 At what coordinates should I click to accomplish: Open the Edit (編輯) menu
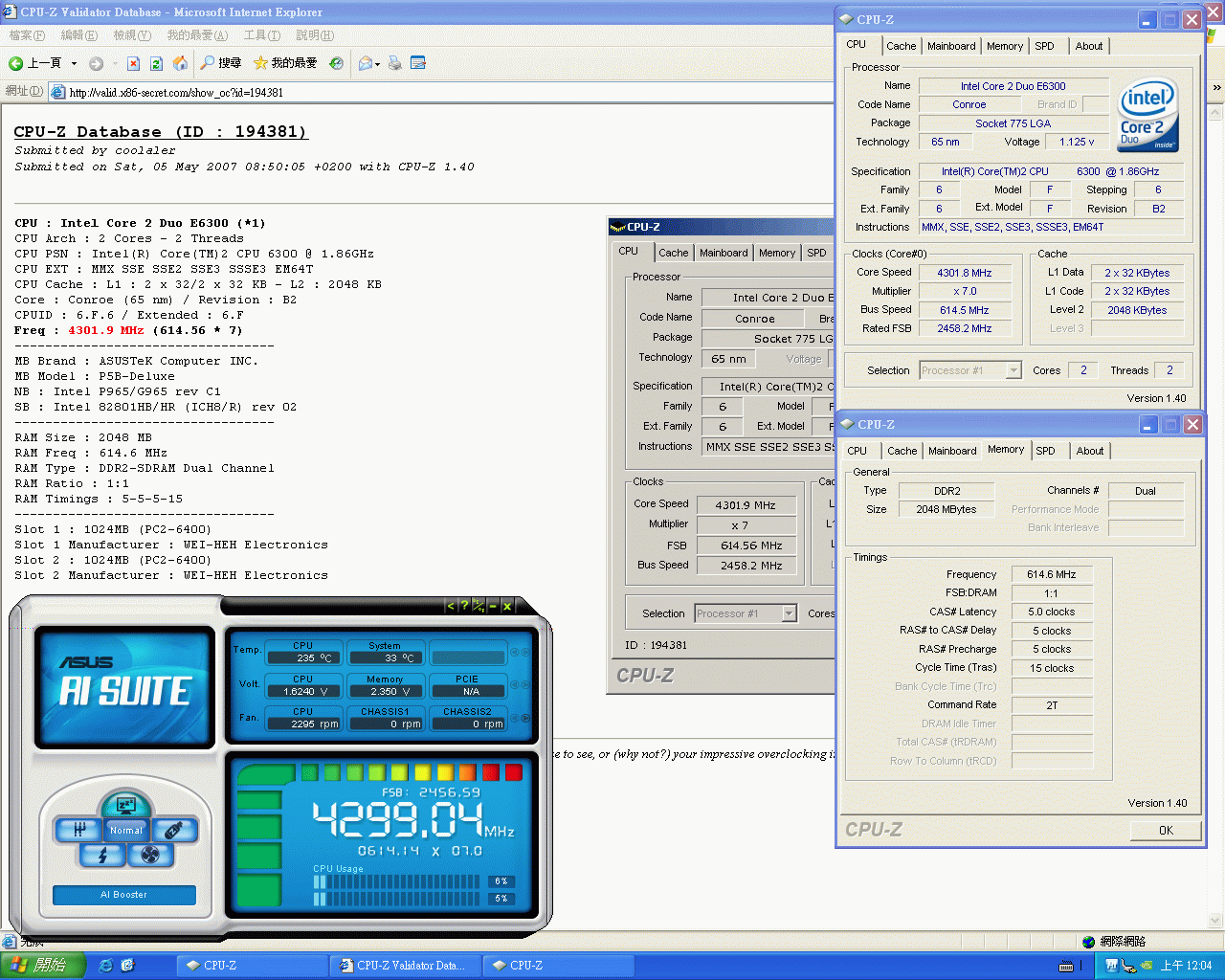(78, 35)
